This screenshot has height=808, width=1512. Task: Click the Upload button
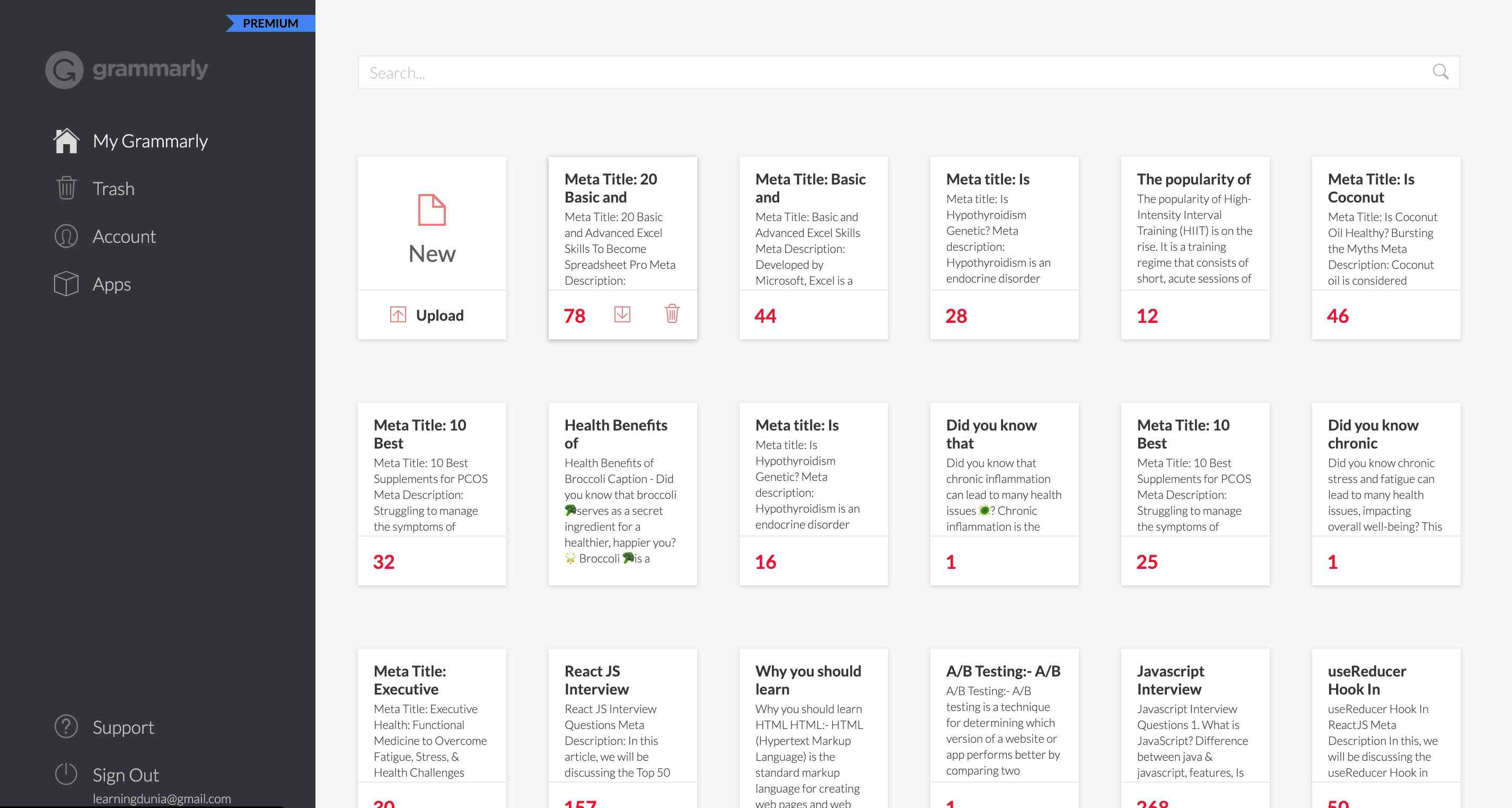(439, 315)
